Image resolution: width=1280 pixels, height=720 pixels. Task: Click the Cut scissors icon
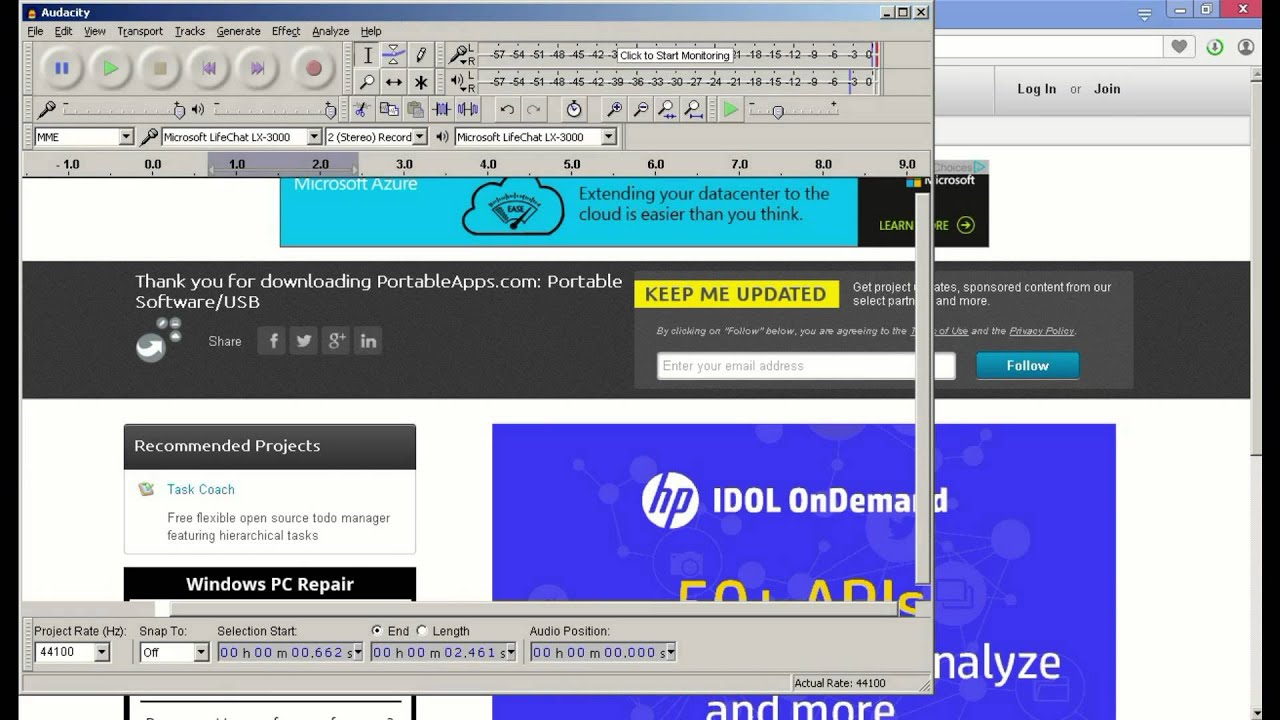(362, 110)
